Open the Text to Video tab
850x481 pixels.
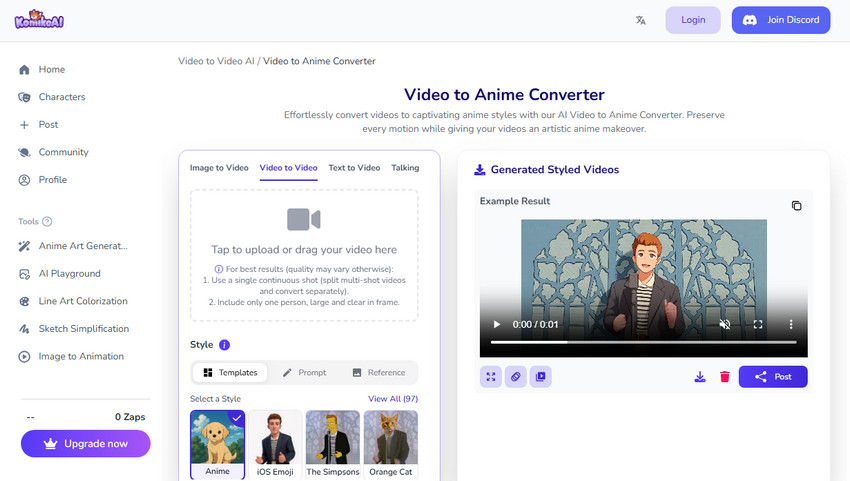pyautogui.click(x=354, y=168)
